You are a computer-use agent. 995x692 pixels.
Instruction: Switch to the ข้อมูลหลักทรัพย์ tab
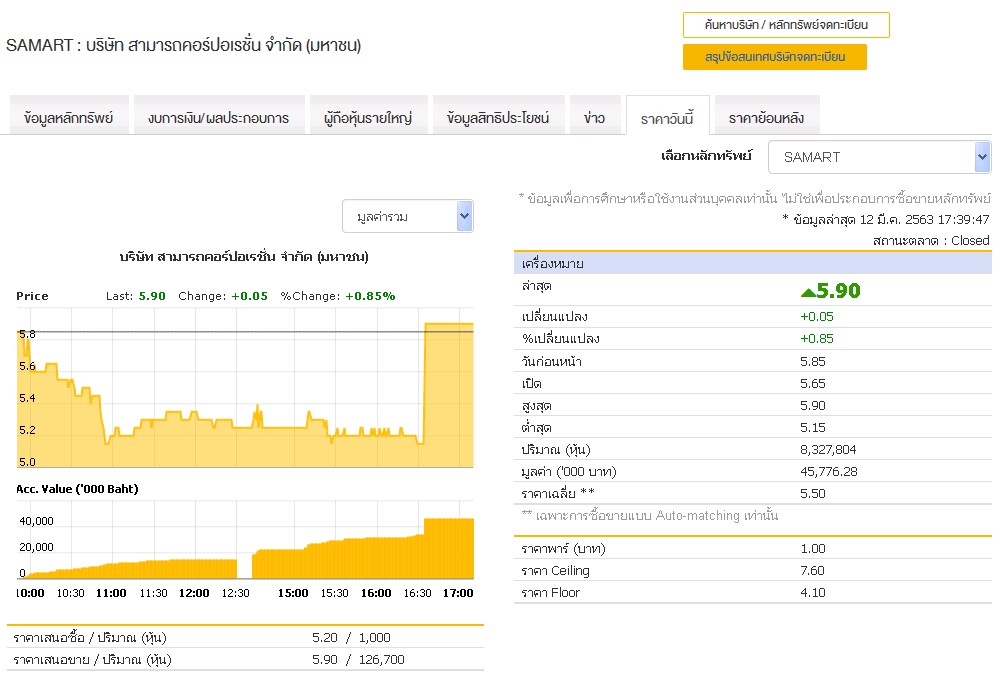[x=69, y=117]
